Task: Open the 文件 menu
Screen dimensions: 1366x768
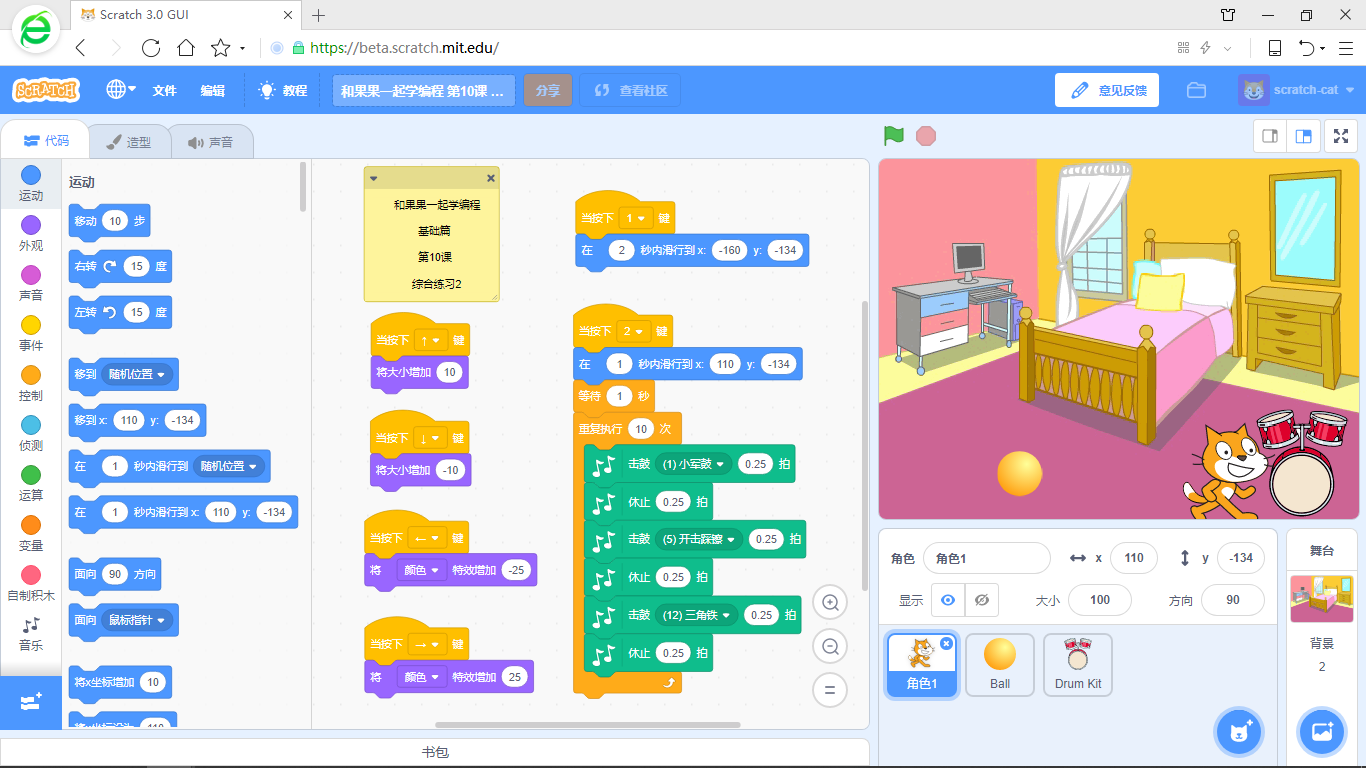Action: pos(164,90)
